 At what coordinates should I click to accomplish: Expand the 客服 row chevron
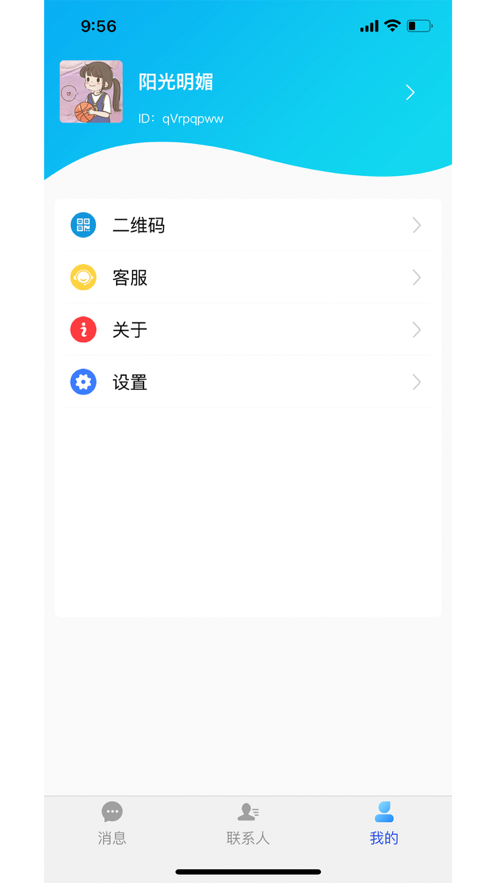click(x=417, y=277)
